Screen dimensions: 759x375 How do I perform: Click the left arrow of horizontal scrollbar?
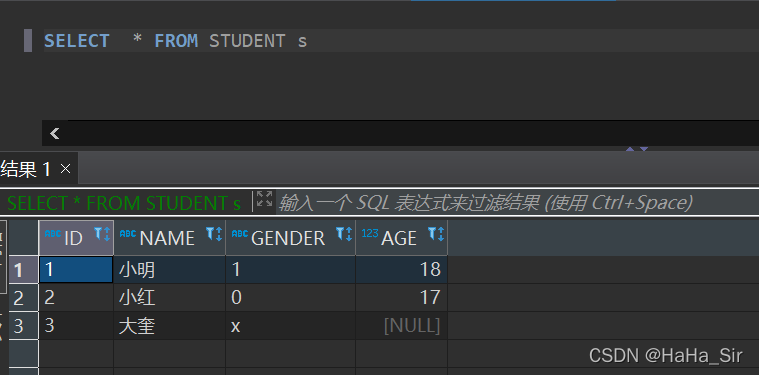click(55, 134)
